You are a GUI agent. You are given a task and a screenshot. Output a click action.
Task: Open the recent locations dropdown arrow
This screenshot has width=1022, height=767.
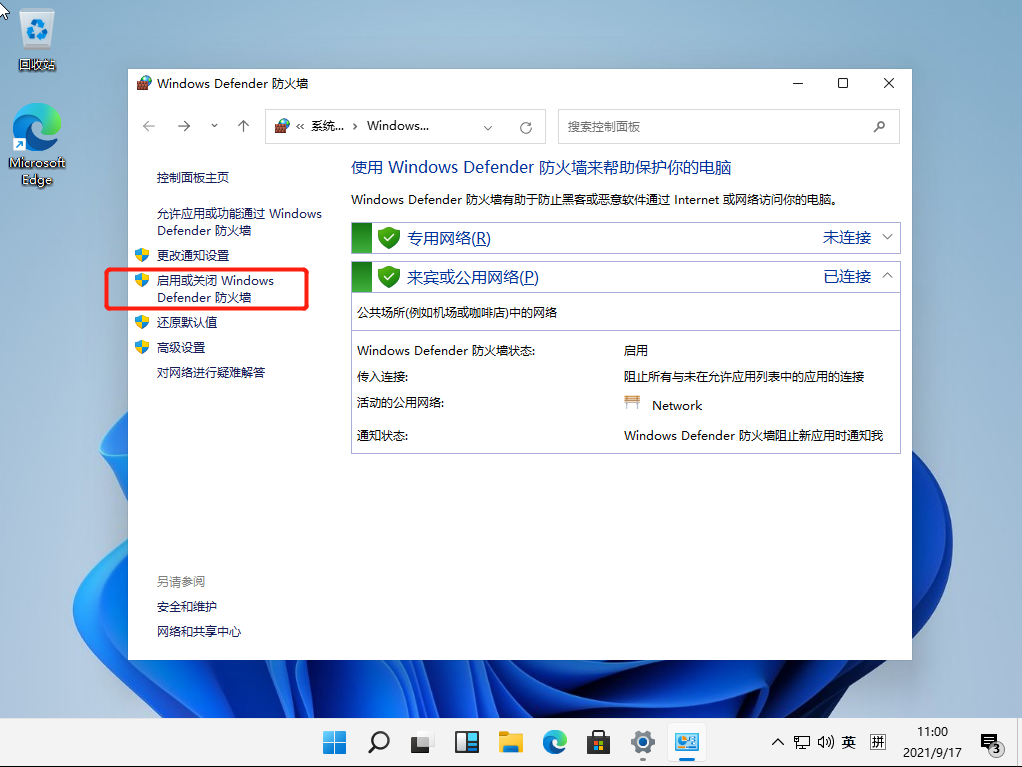pyautogui.click(x=214, y=127)
